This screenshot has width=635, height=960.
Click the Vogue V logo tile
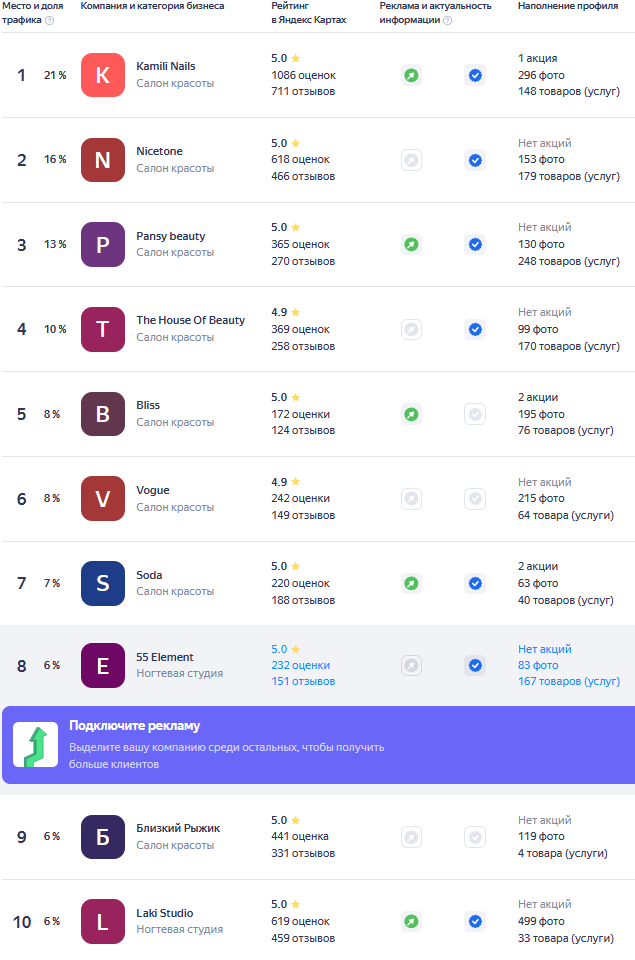click(x=103, y=498)
